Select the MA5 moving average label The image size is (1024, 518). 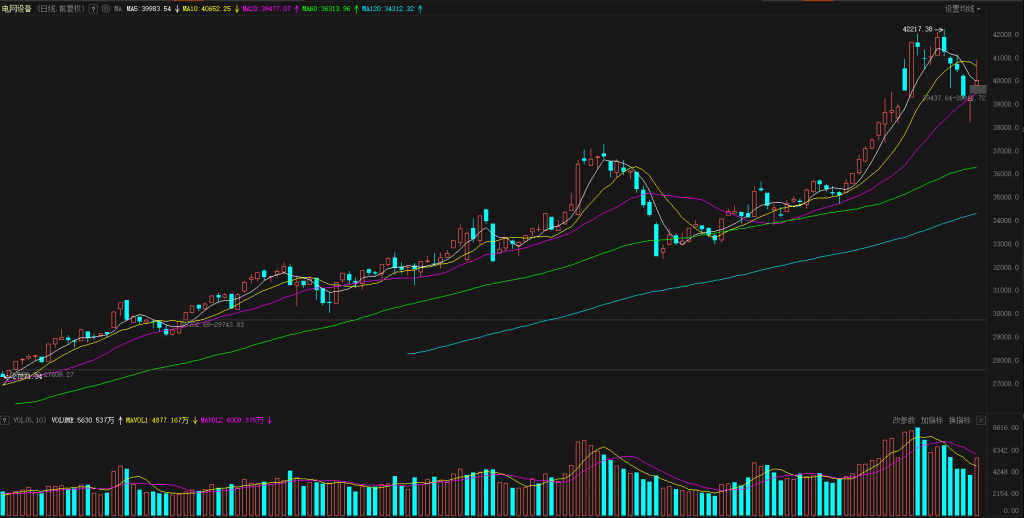148,9
